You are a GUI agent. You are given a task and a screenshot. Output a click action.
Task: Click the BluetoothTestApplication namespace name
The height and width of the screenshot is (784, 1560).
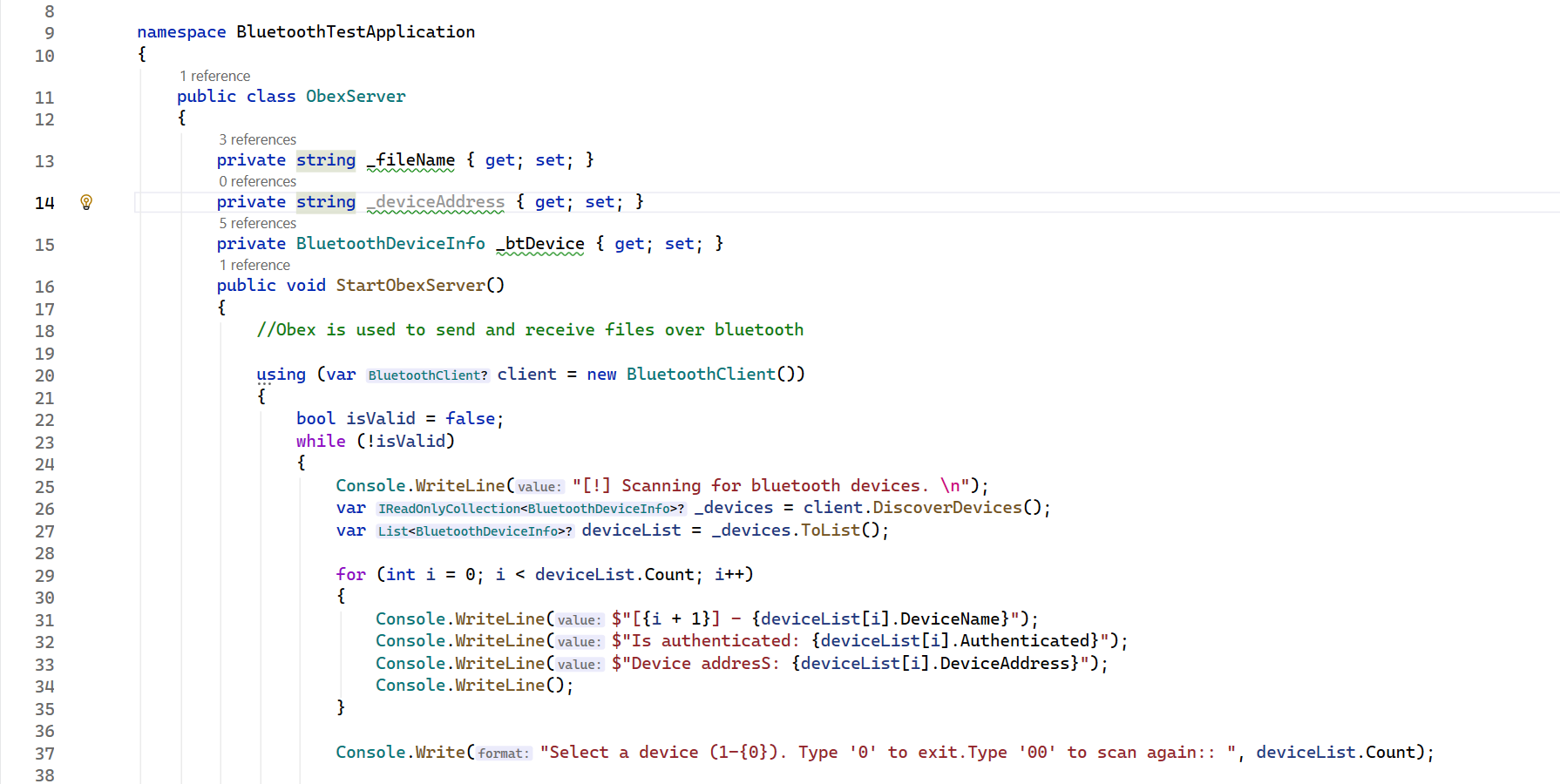356,32
